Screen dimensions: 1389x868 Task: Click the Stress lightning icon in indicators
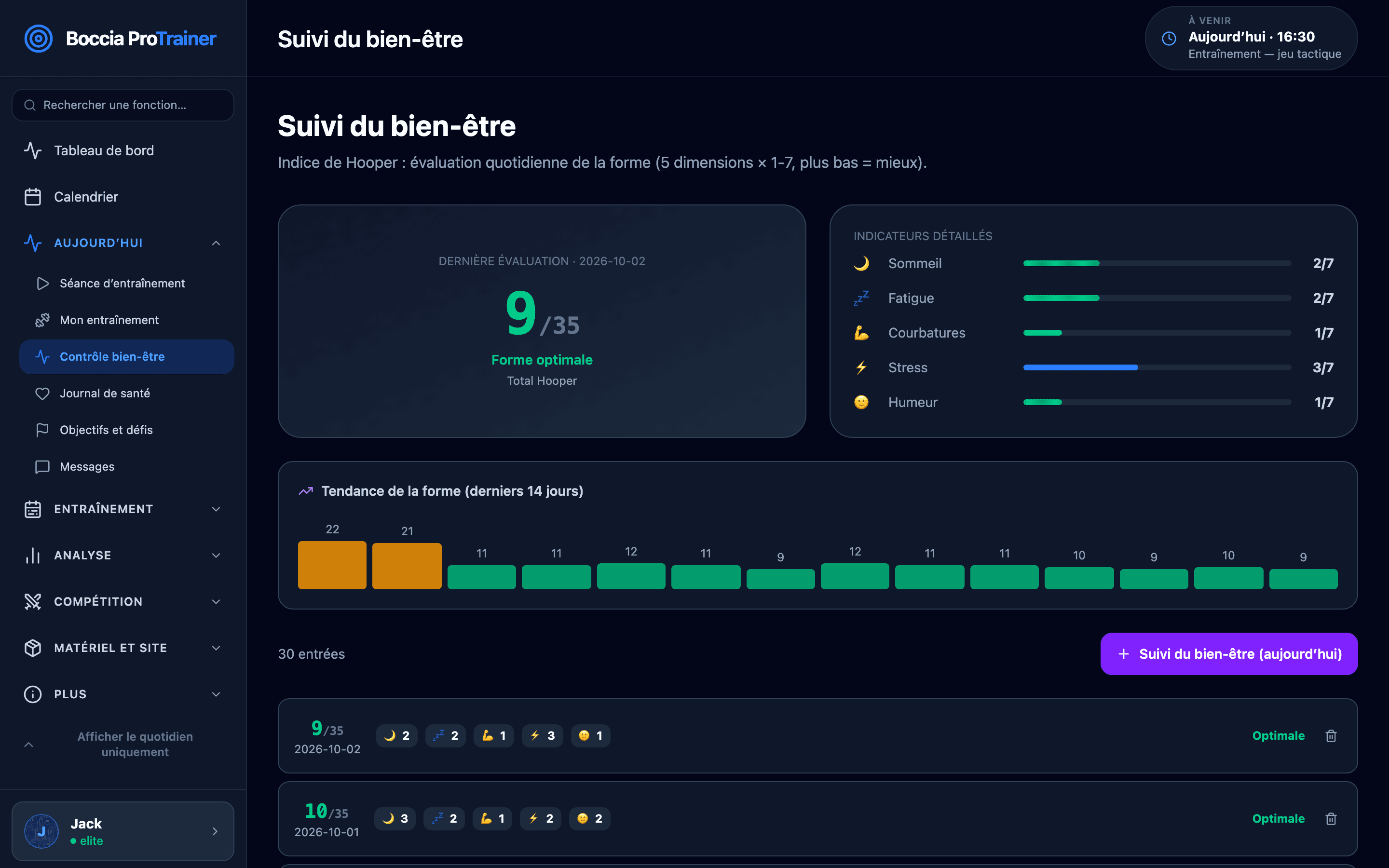861,367
